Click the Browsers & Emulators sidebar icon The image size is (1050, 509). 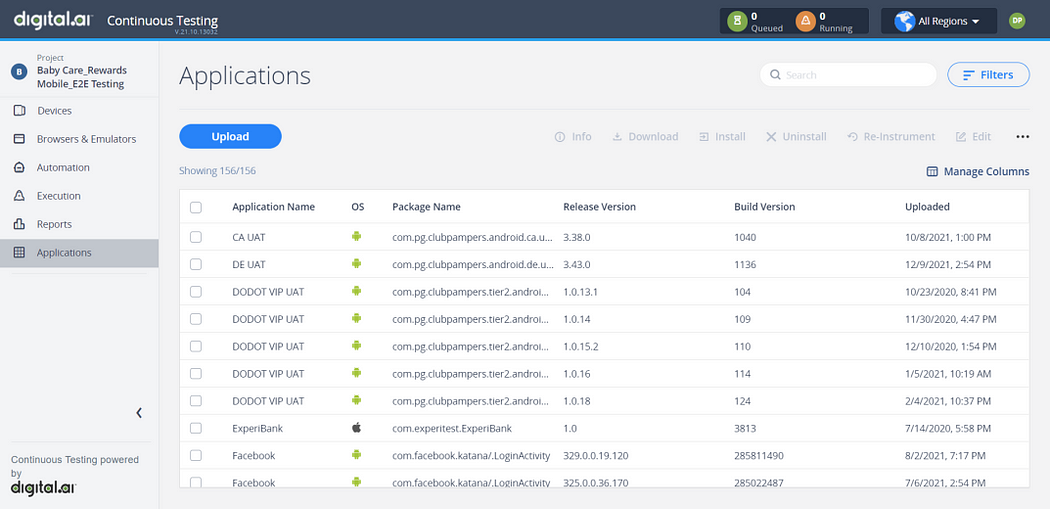[19, 139]
